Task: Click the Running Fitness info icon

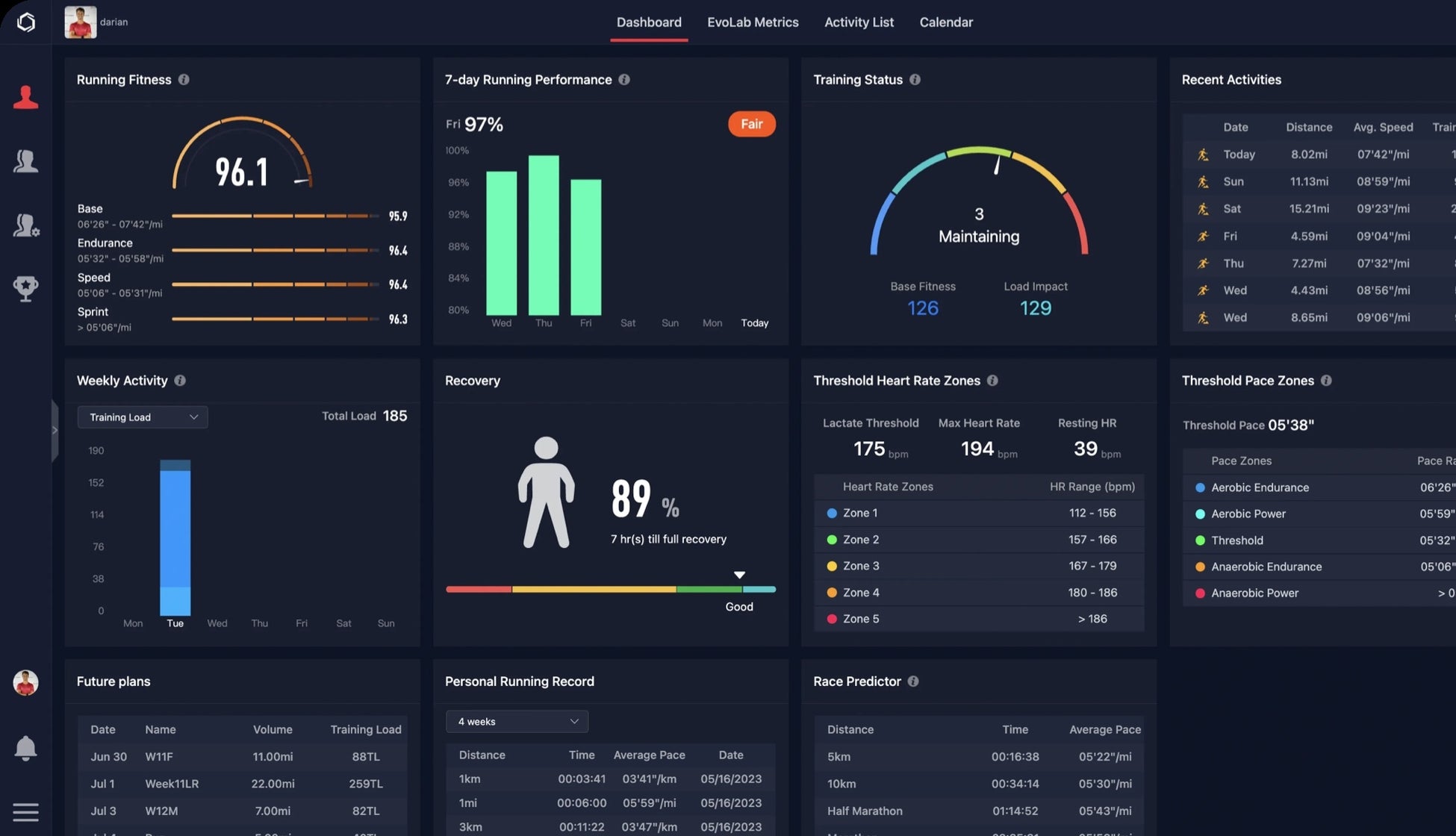Action: click(184, 80)
